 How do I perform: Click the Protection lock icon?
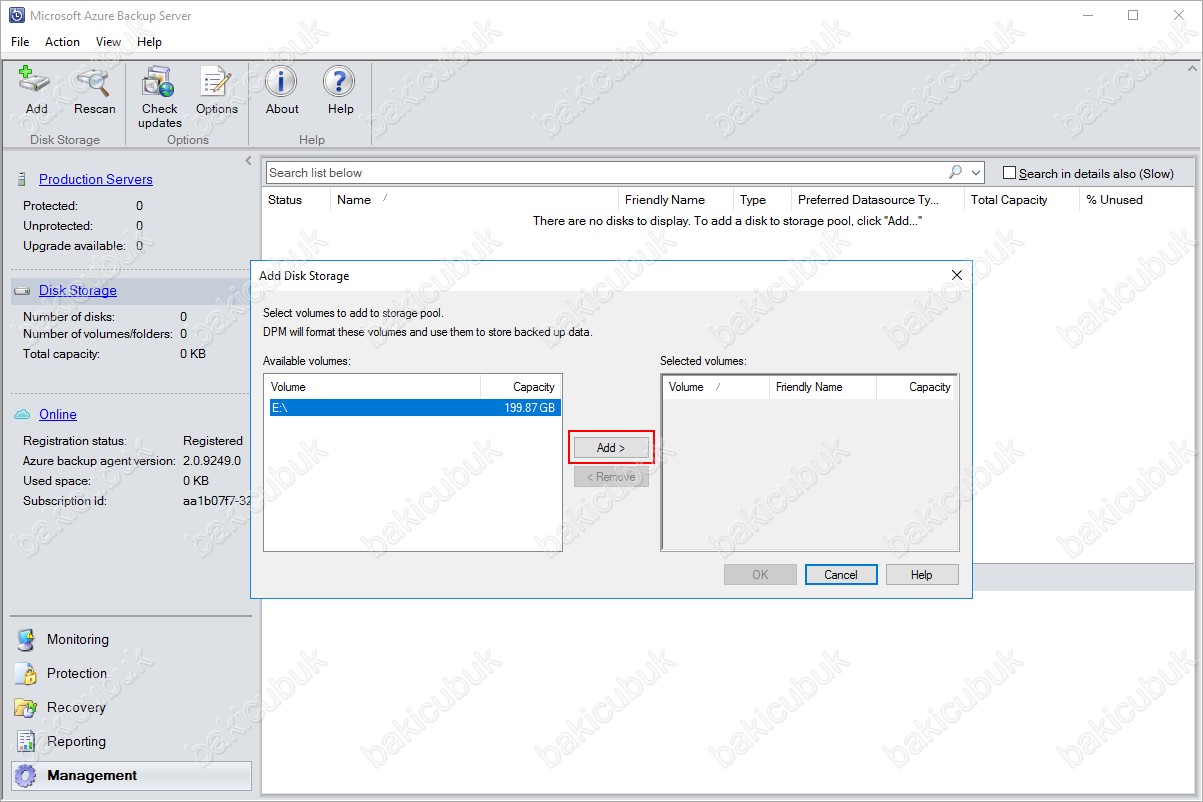click(x=26, y=674)
